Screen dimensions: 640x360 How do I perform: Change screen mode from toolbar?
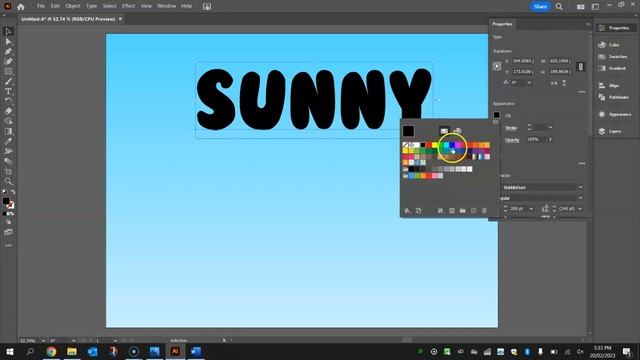(8, 232)
